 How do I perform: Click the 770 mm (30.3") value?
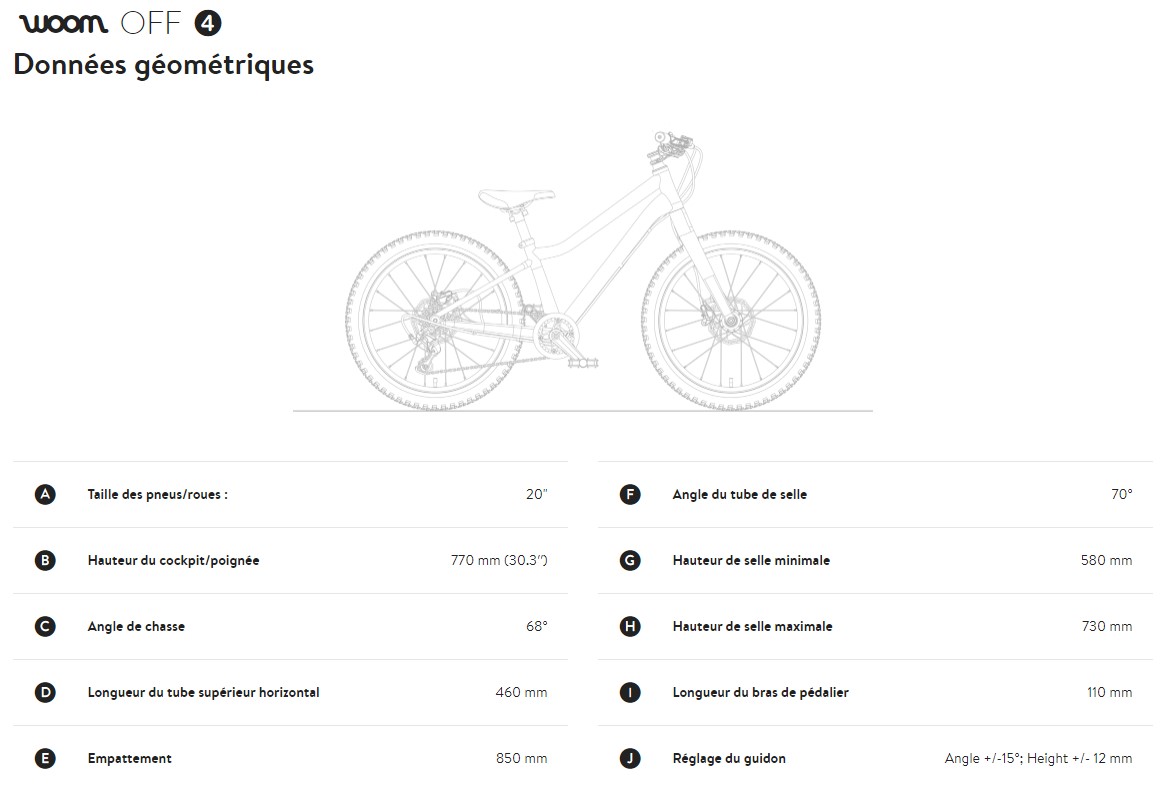point(499,560)
